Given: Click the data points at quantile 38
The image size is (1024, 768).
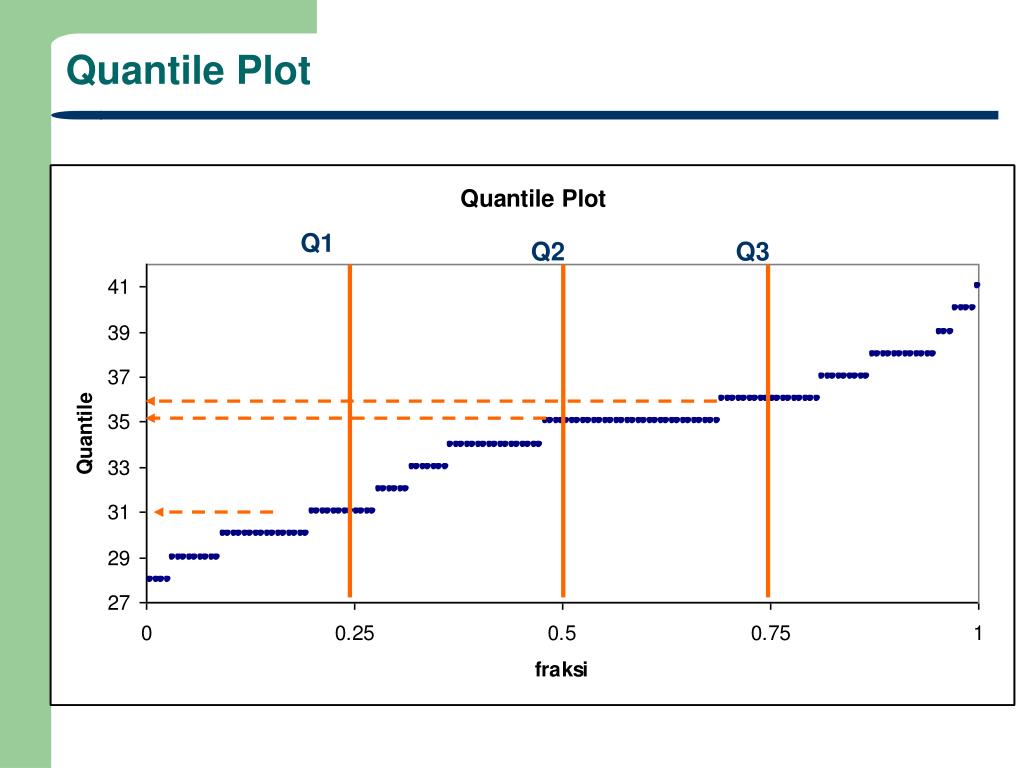Looking at the screenshot, I should click(x=902, y=353).
